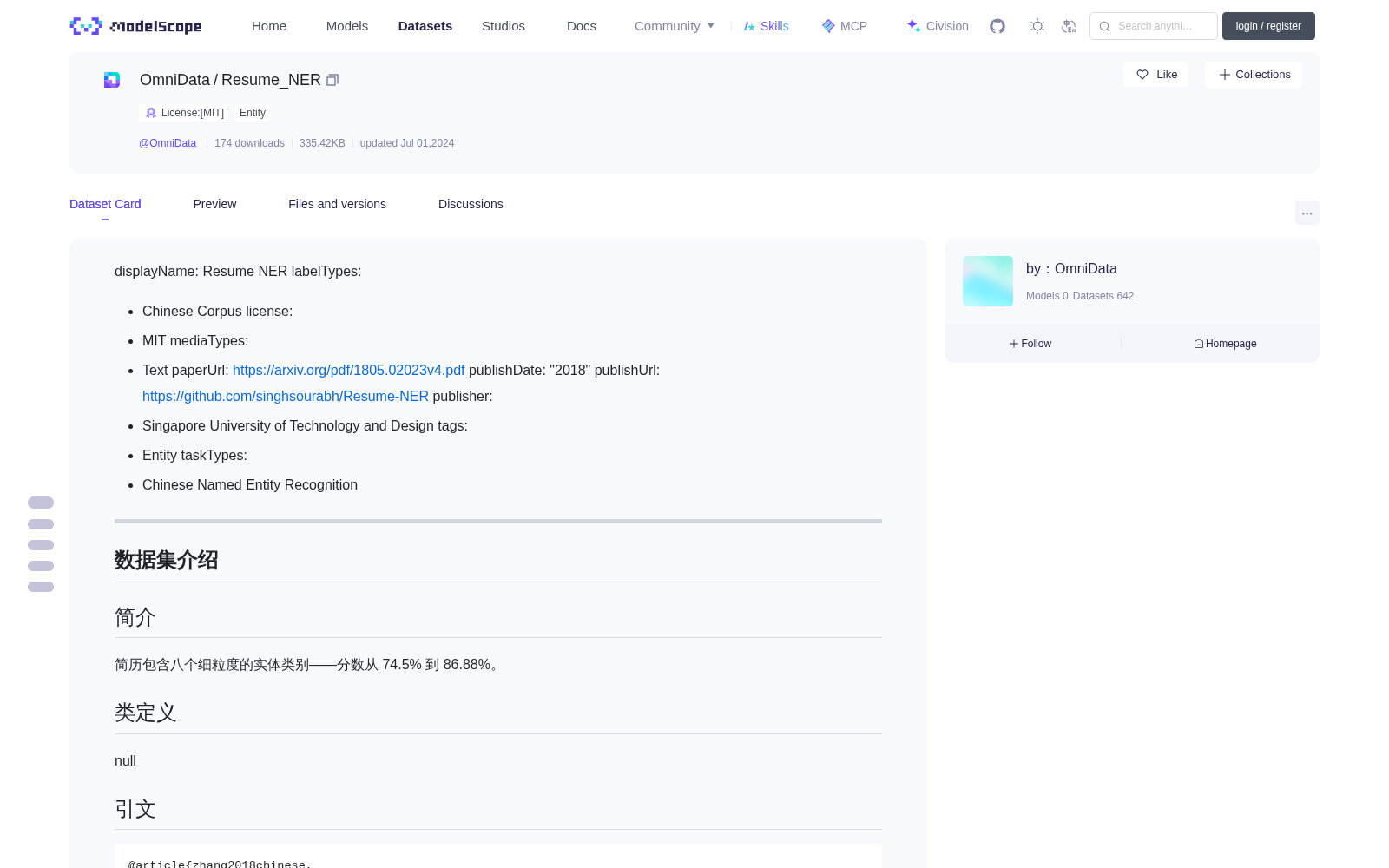1389x868 pixels.
Task: Open the Files and versions tab
Action: [x=337, y=204]
